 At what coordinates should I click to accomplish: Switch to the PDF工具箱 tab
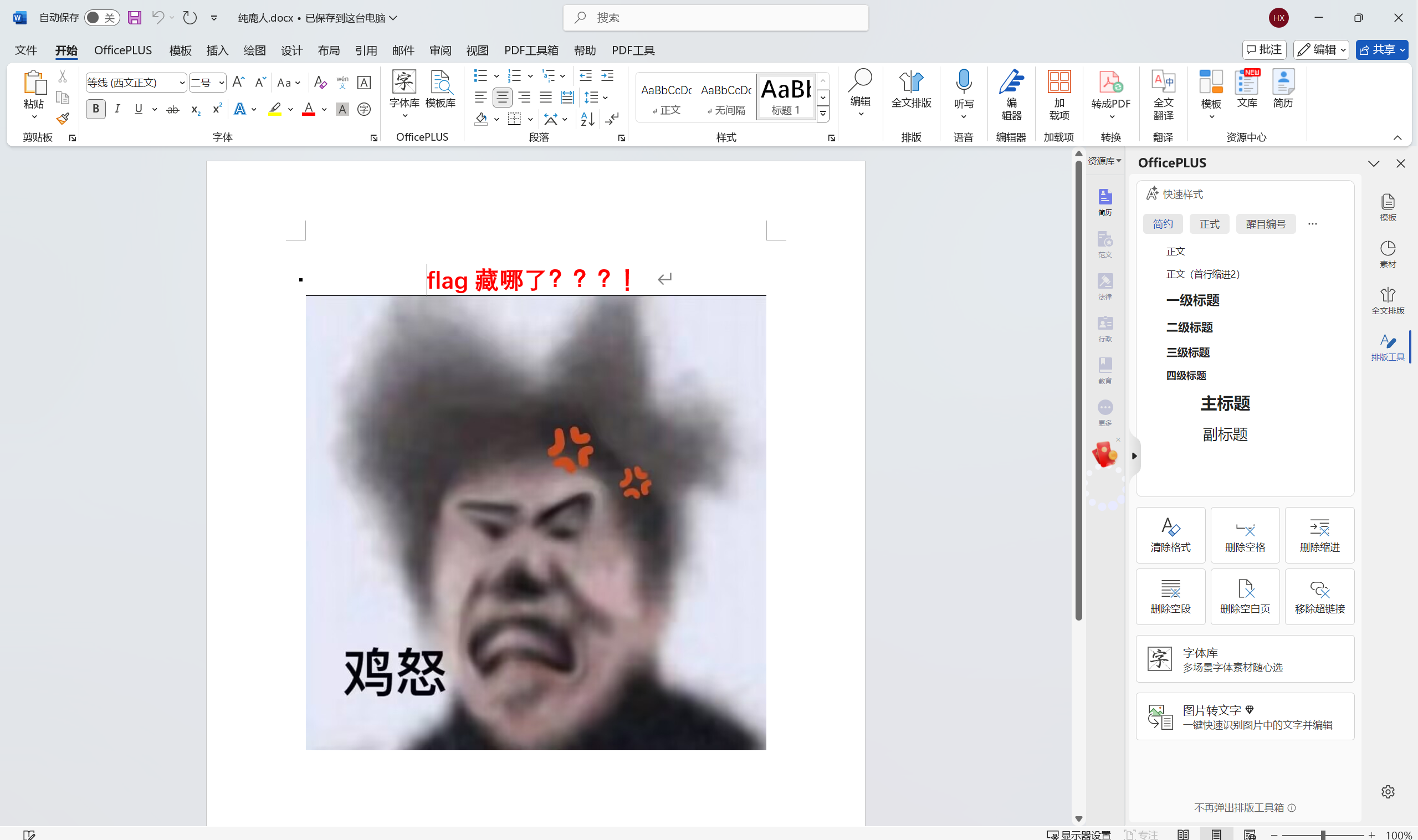[531, 50]
